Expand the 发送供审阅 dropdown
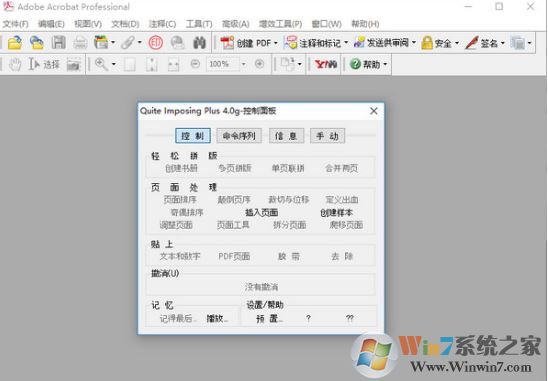The width and height of the screenshot is (548, 381). [414, 43]
